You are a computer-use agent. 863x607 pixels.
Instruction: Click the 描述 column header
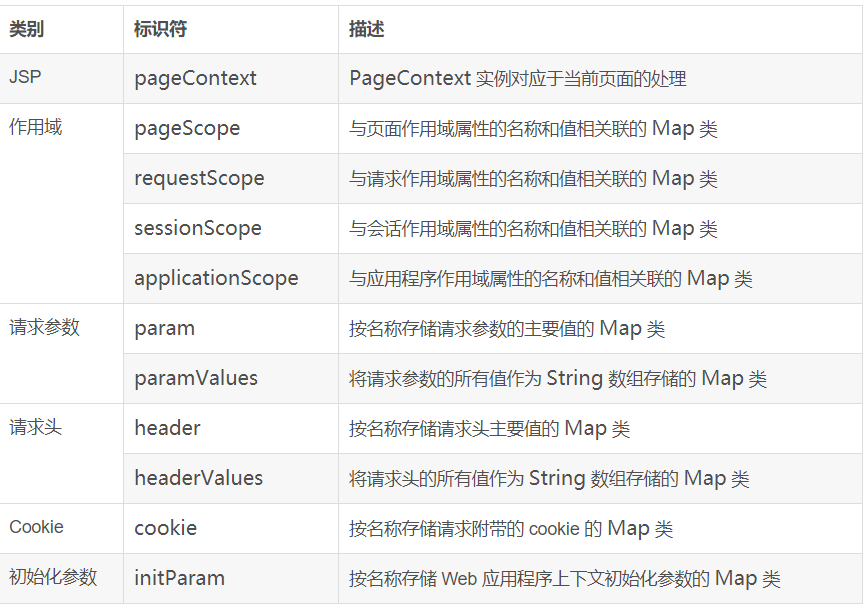point(366,29)
